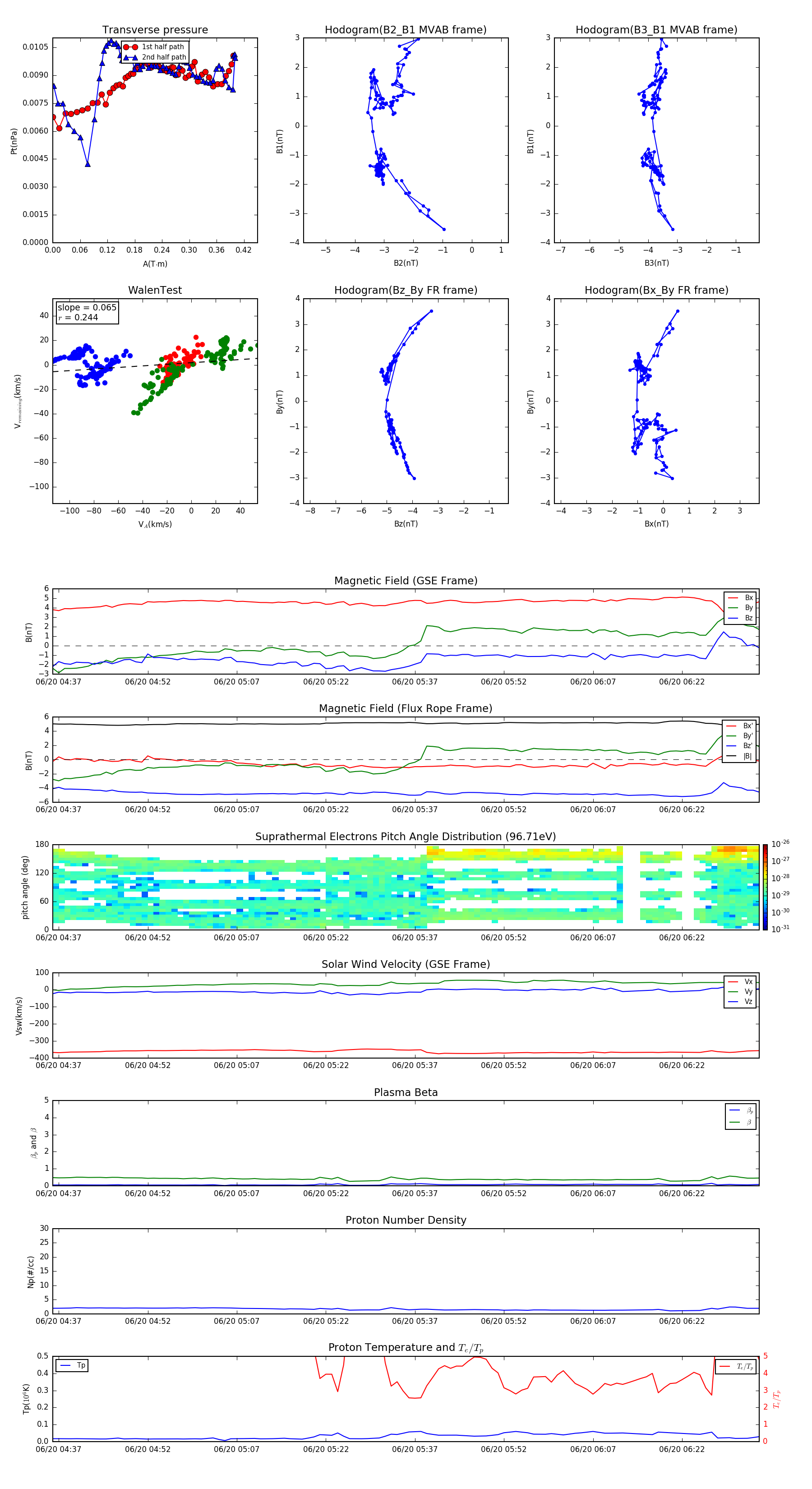Viewport: 812px width, 1489px height.
Task: Click the 'Hodogram(B2_B1 MVAB frame)' title
Action: (406, 30)
